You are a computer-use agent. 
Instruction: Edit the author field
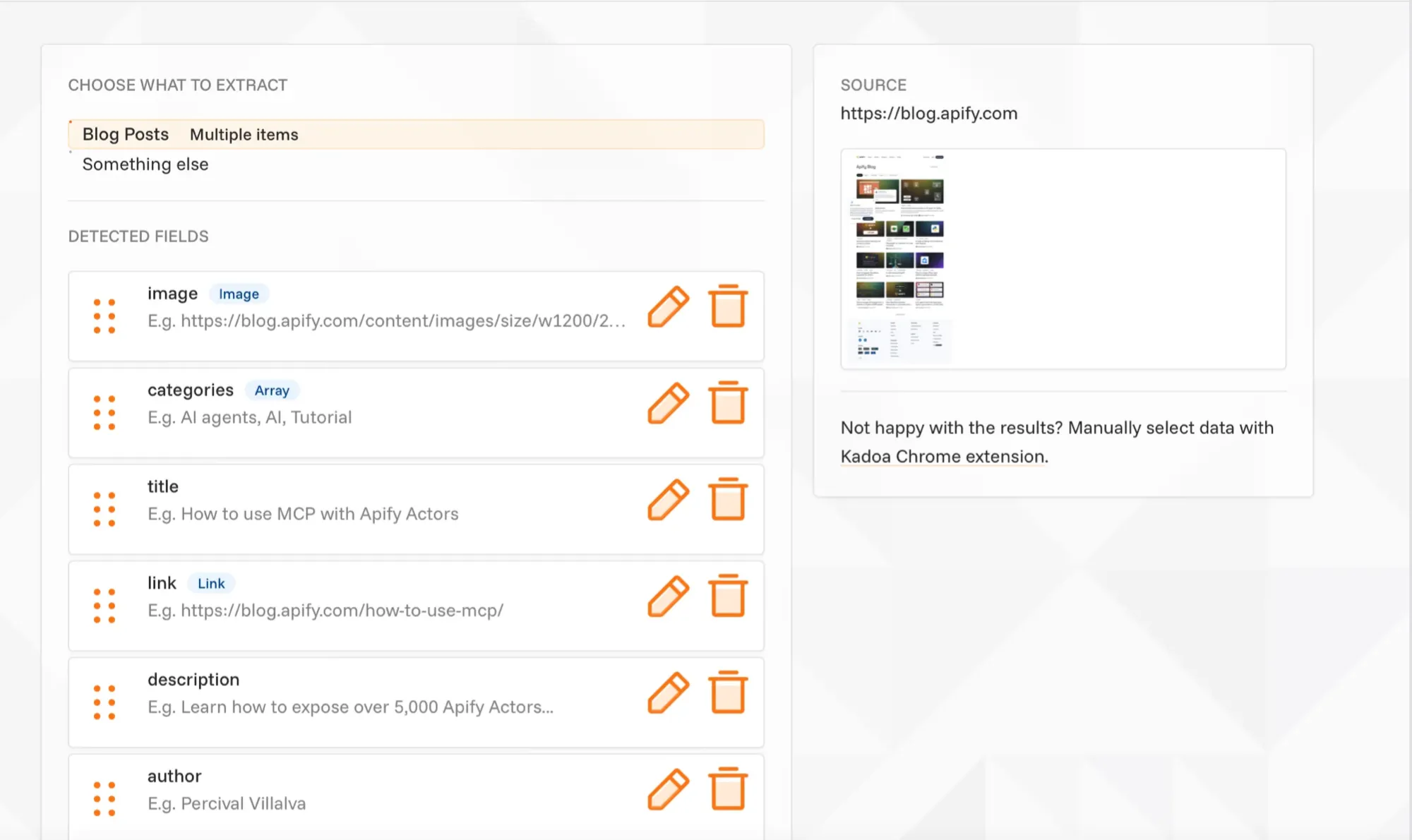pyautogui.click(x=668, y=789)
